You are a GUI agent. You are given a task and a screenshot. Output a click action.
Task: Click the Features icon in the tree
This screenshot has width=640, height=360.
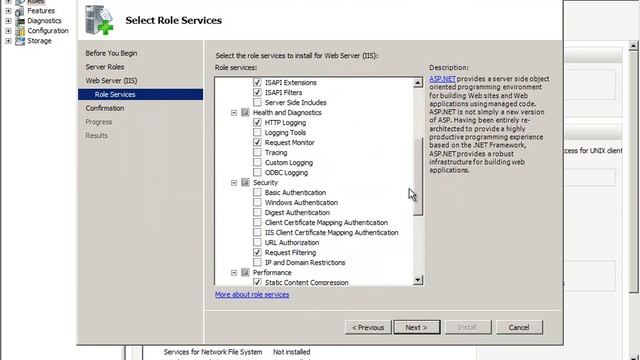(20, 11)
